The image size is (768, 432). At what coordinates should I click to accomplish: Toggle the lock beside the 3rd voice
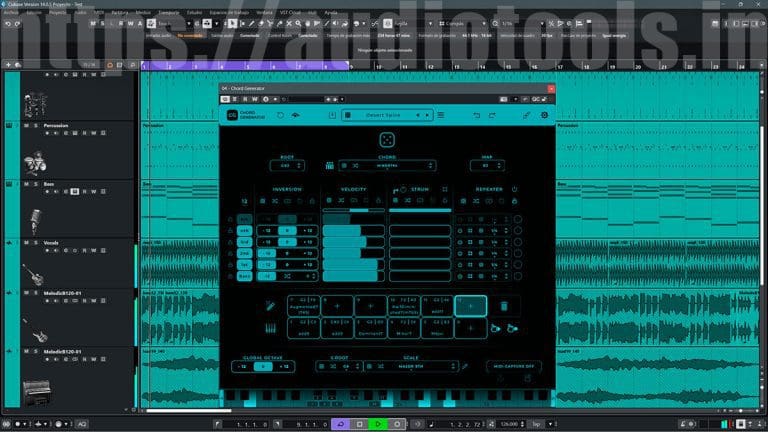click(x=230, y=242)
